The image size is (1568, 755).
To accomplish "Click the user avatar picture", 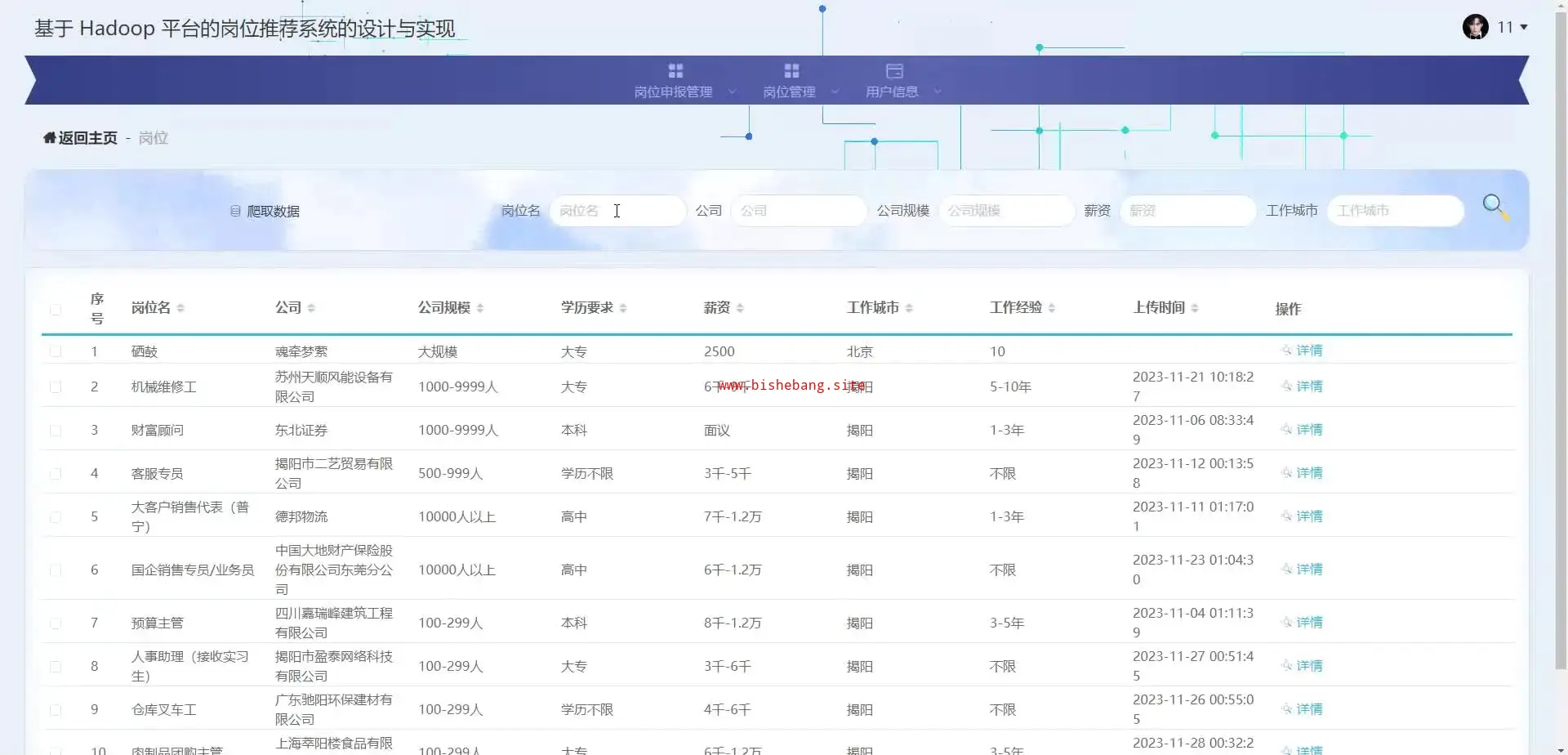I will [x=1475, y=27].
